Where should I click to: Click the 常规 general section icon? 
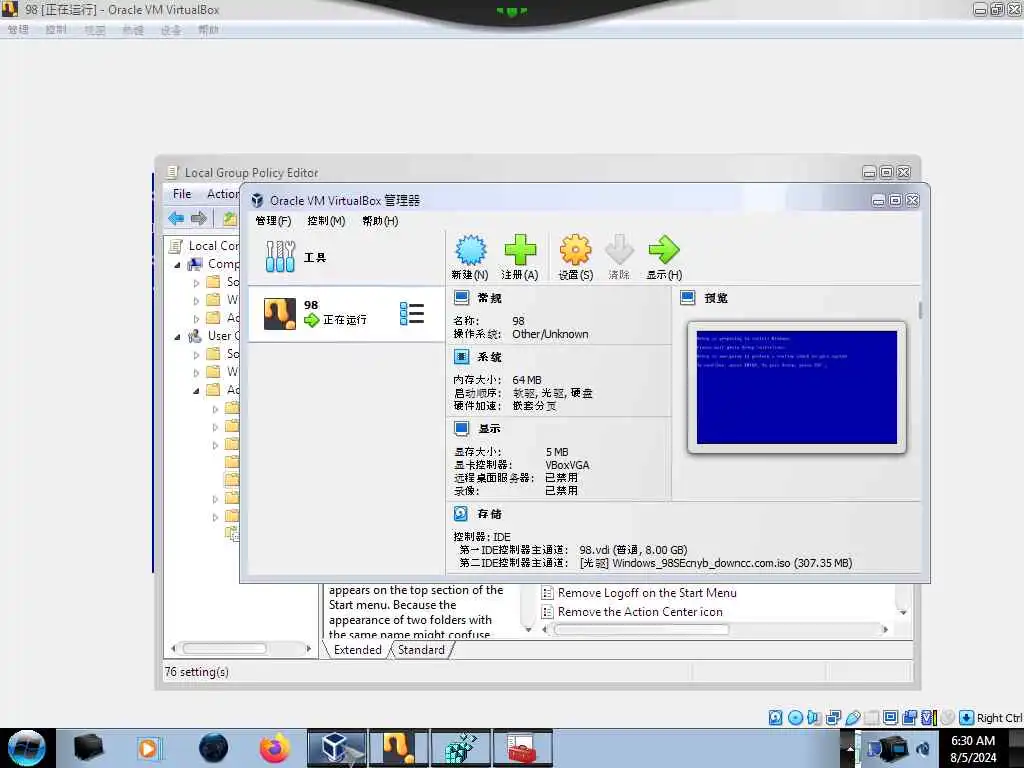coord(461,298)
